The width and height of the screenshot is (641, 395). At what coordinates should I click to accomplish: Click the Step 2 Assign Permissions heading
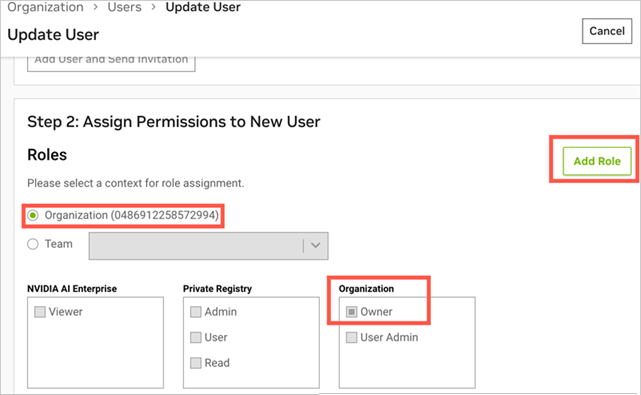(x=174, y=122)
